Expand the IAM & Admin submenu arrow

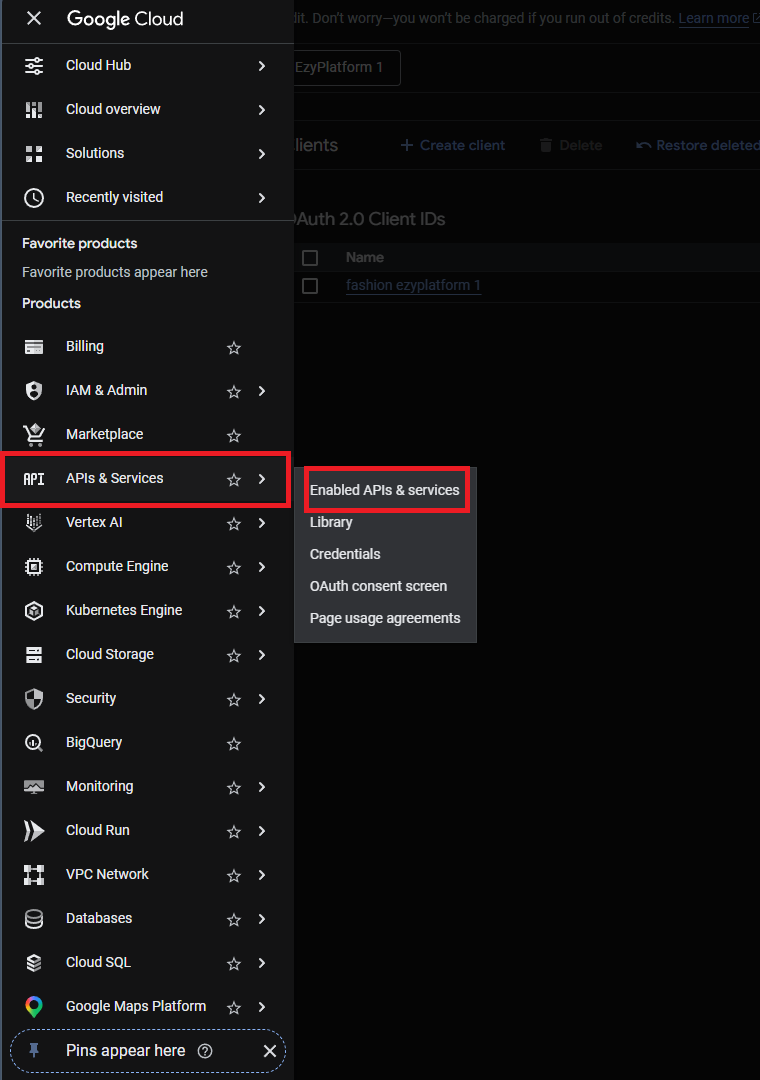(262, 391)
